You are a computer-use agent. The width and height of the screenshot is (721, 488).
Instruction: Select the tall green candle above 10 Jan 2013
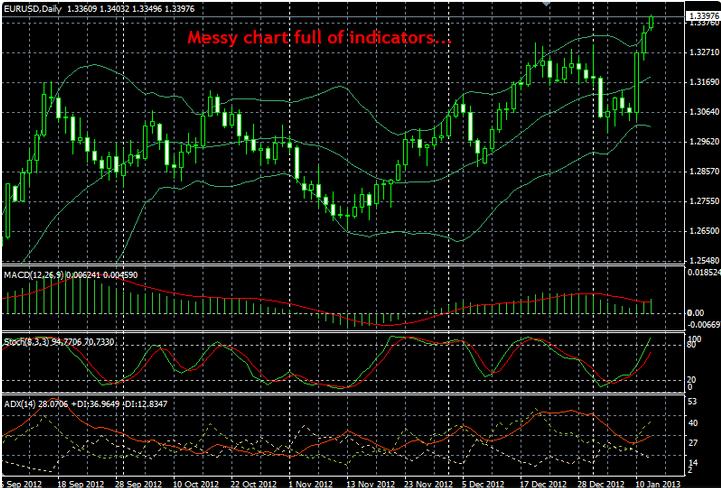[x=637, y=83]
